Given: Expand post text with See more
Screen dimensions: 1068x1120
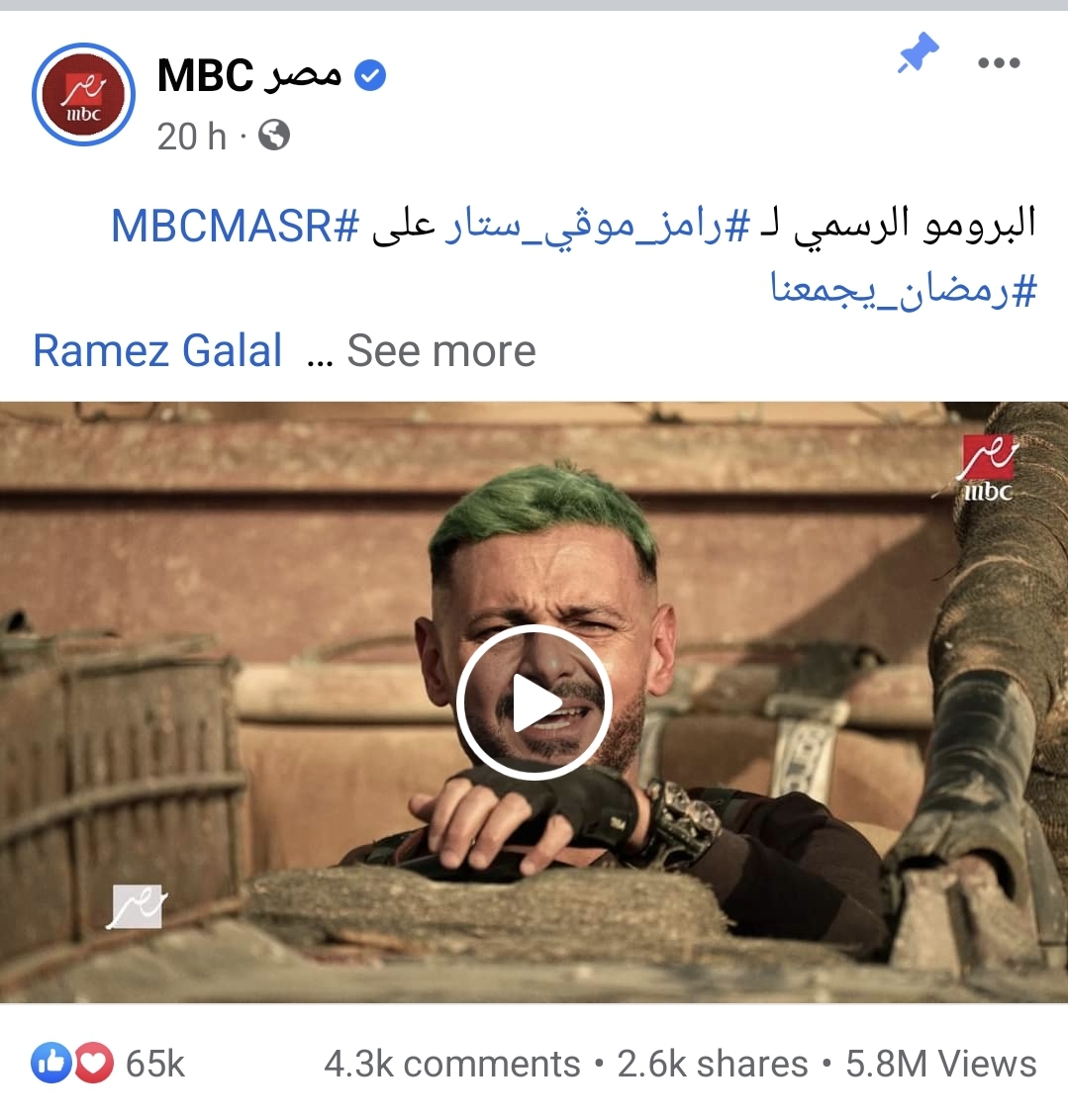Looking at the screenshot, I should click(441, 350).
